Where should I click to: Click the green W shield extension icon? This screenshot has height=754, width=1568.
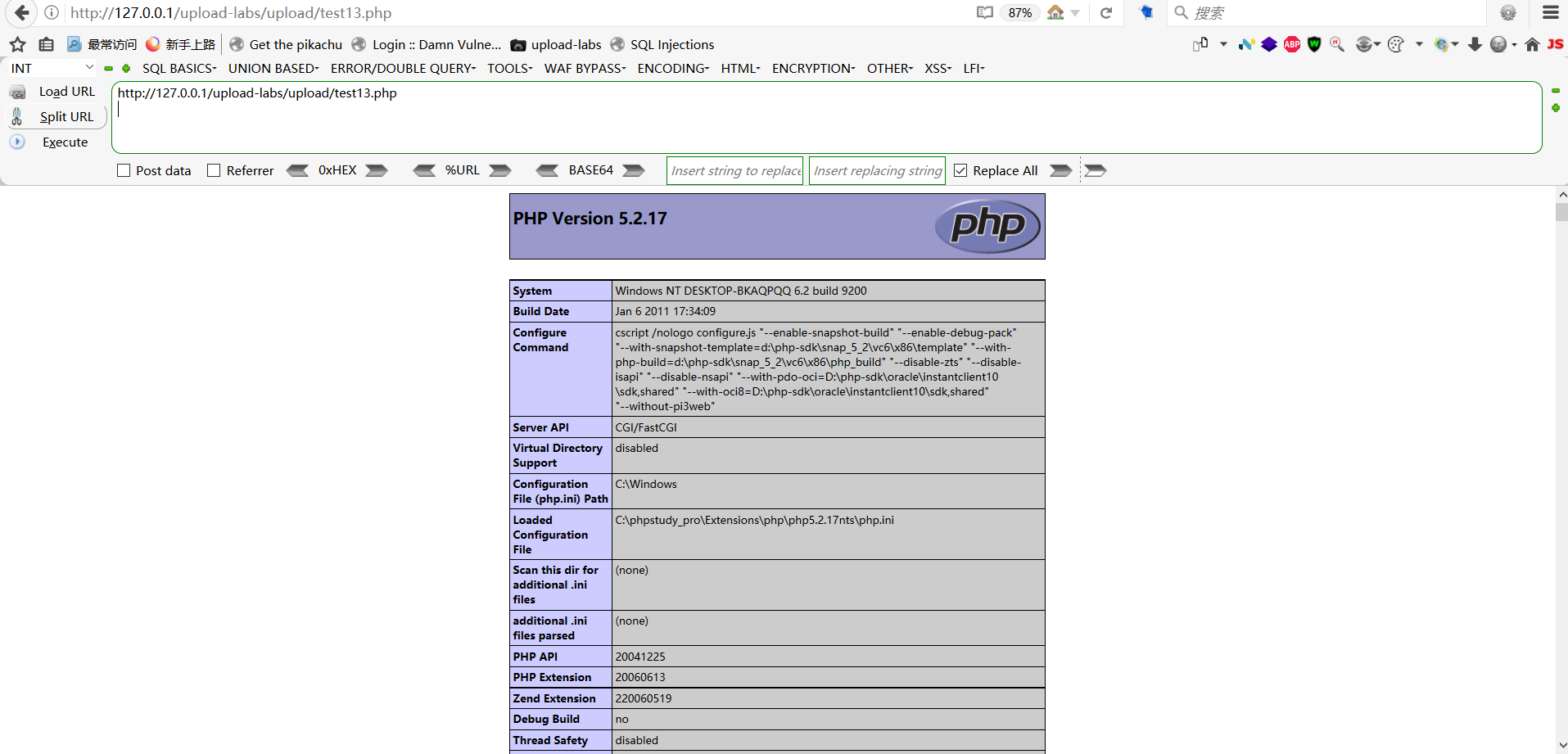(1314, 44)
